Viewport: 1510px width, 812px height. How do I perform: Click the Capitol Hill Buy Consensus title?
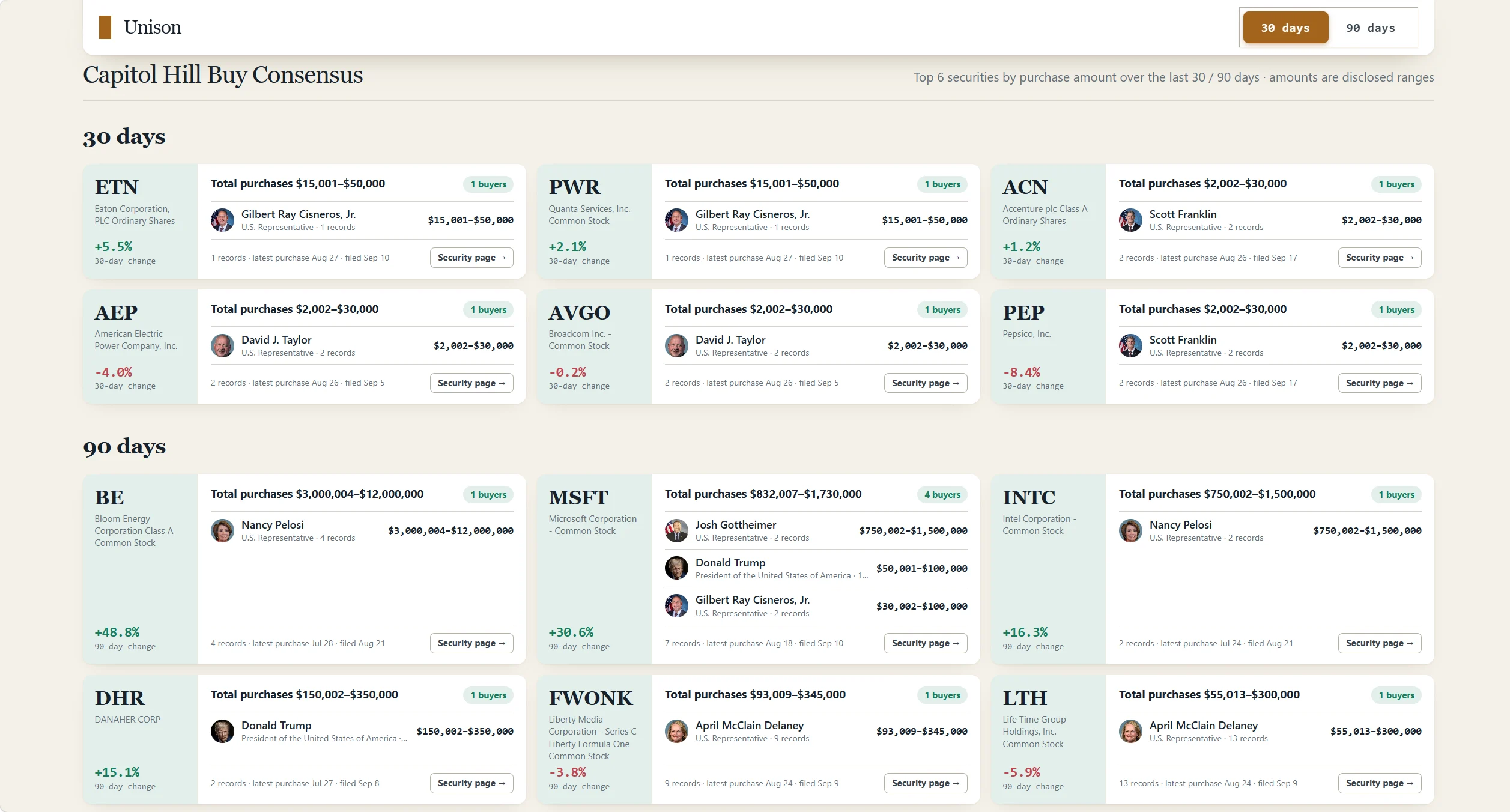point(223,75)
